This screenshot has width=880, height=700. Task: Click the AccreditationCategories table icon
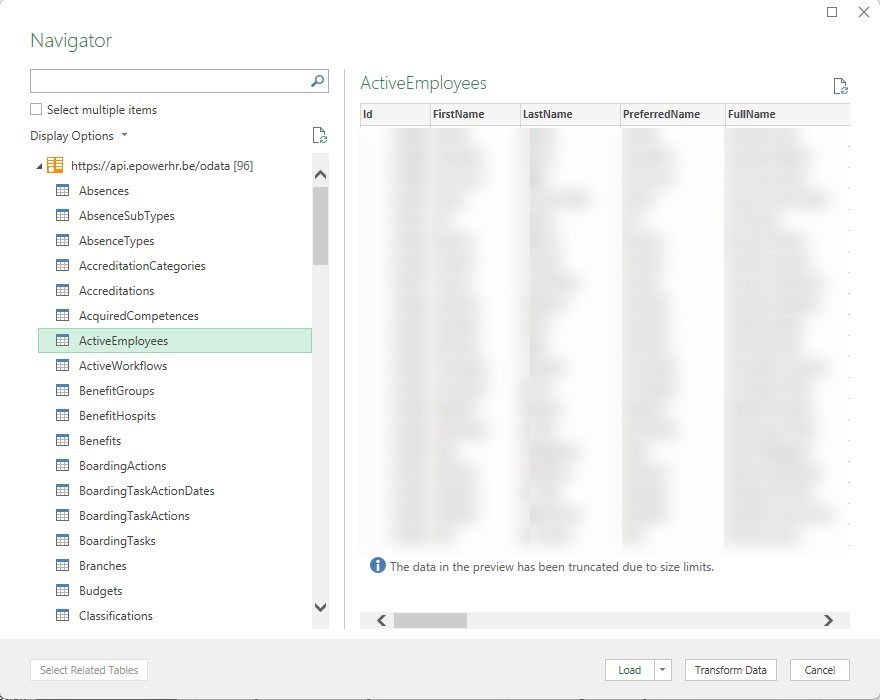[x=62, y=266]
